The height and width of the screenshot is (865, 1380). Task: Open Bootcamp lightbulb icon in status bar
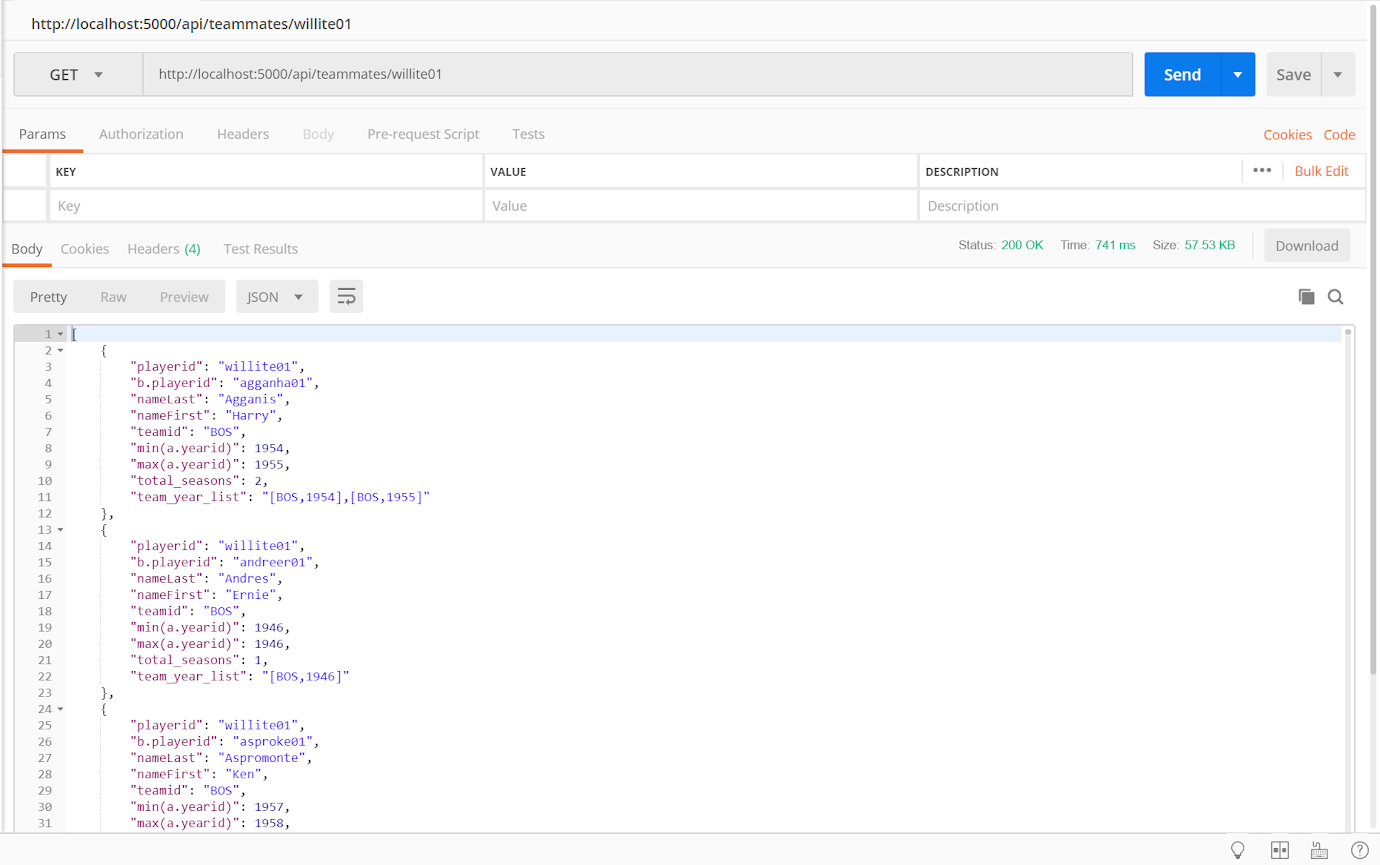1238,850
